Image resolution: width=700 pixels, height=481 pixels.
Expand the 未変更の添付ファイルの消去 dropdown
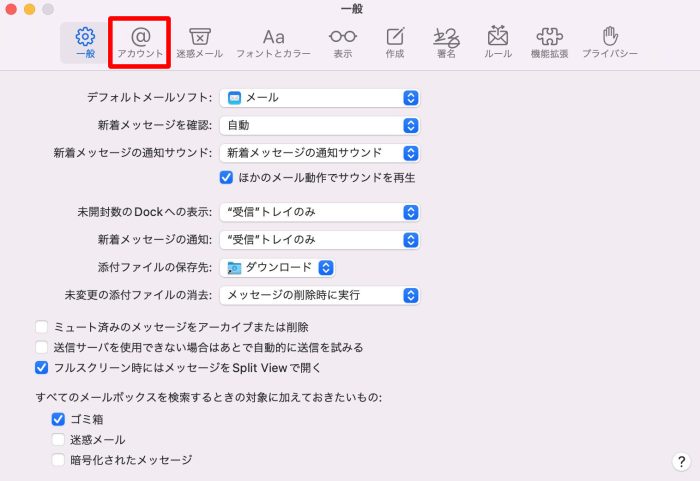coord(319,295)
